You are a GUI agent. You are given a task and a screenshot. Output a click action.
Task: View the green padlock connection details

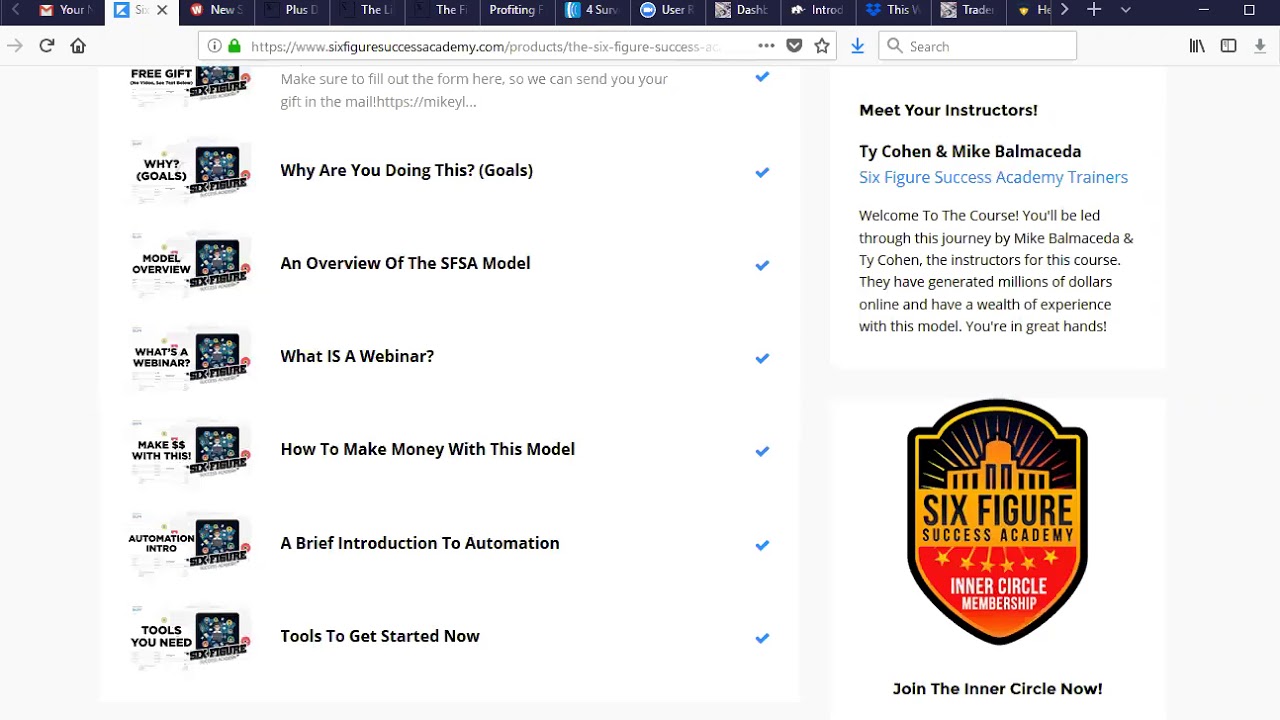(x=234, y=46)
